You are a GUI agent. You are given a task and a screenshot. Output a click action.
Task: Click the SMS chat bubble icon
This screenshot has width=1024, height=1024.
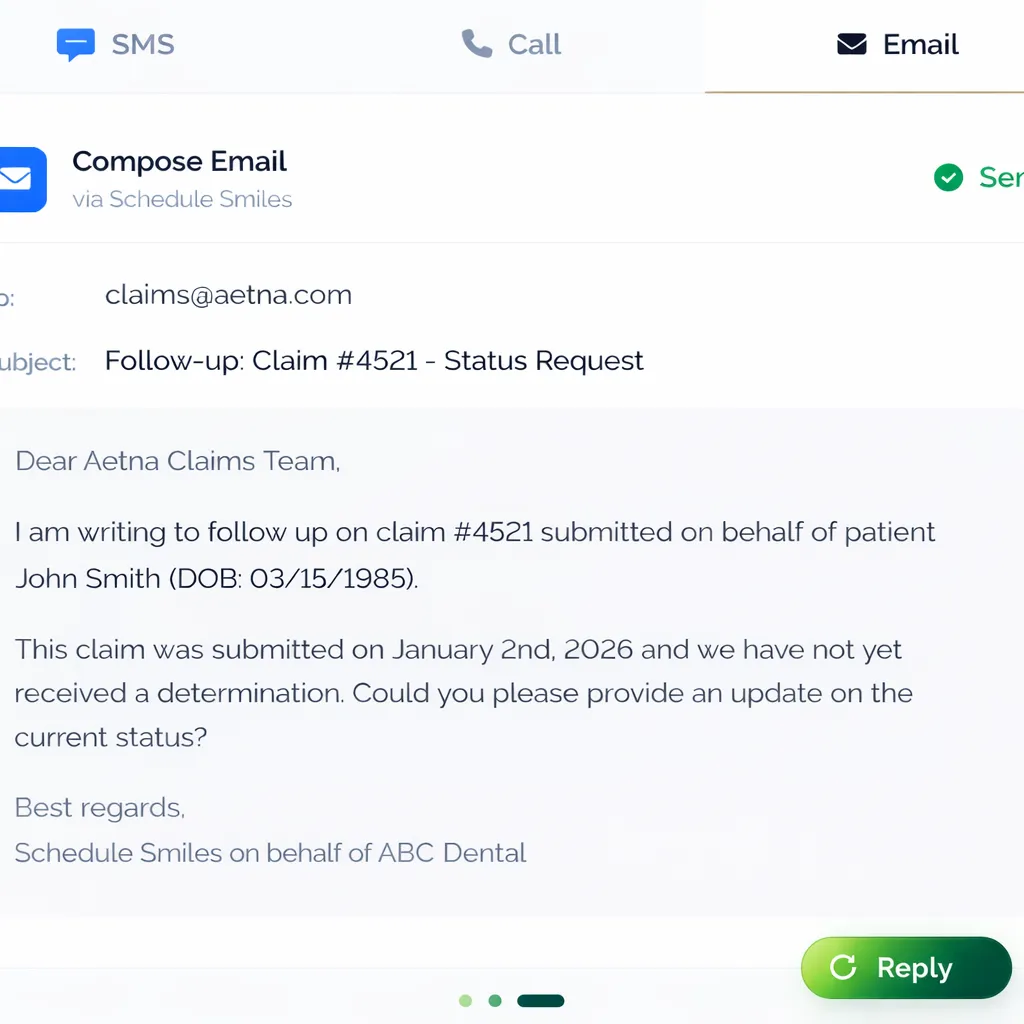click(76, 45)
